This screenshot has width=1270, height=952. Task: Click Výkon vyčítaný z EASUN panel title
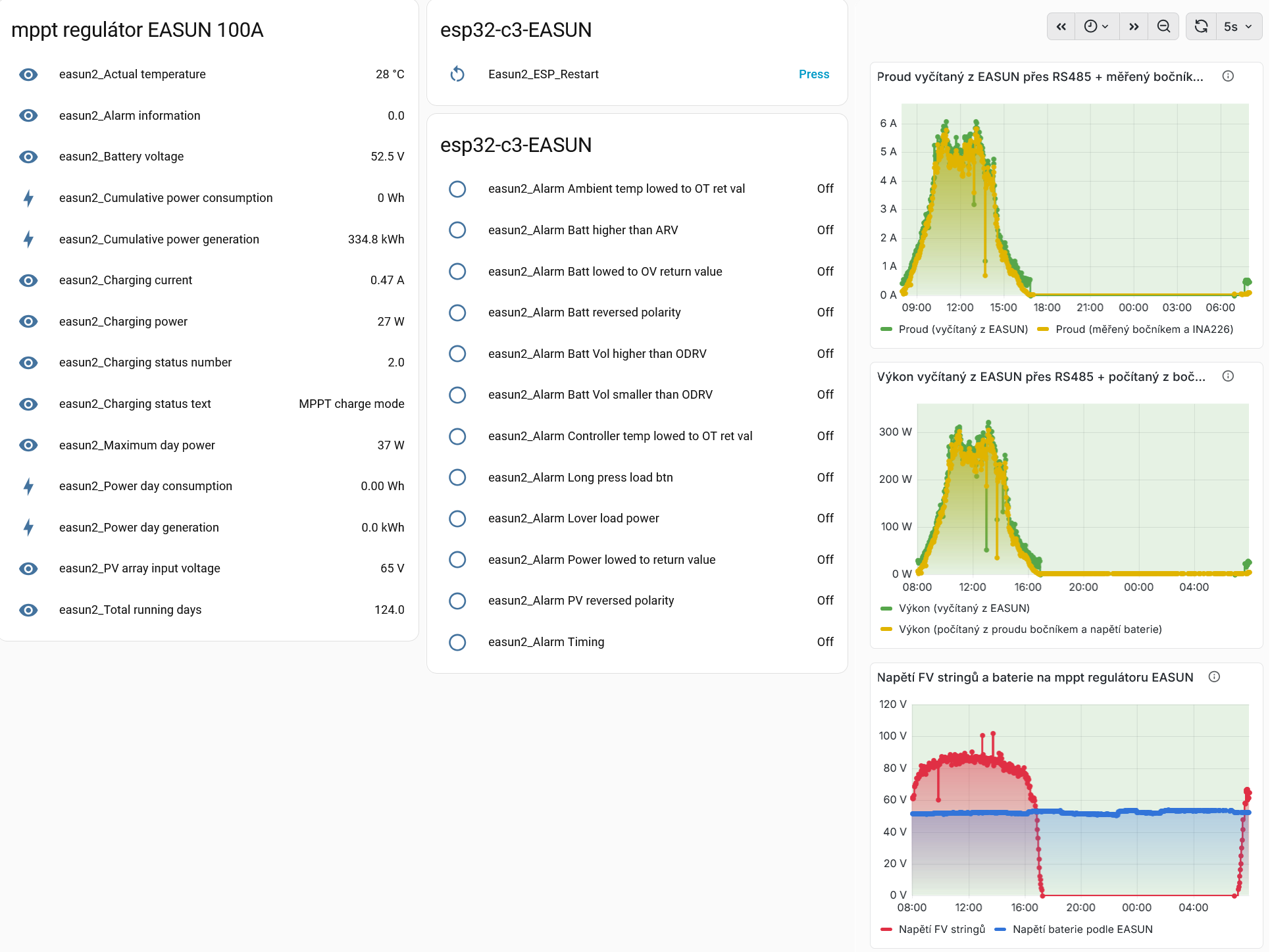pos(1040,376)
